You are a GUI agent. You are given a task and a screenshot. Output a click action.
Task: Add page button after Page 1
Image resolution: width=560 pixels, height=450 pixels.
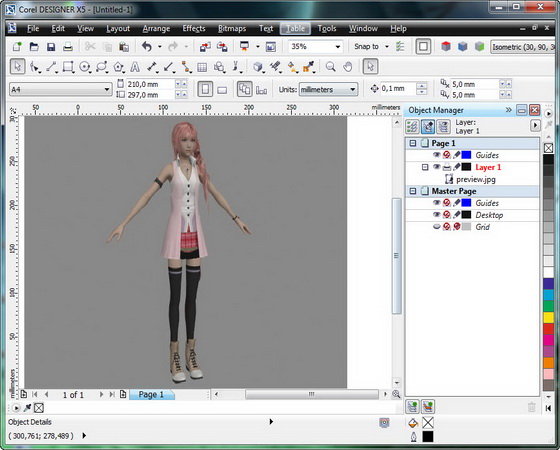pyautogui.click(x=123, y=394)
